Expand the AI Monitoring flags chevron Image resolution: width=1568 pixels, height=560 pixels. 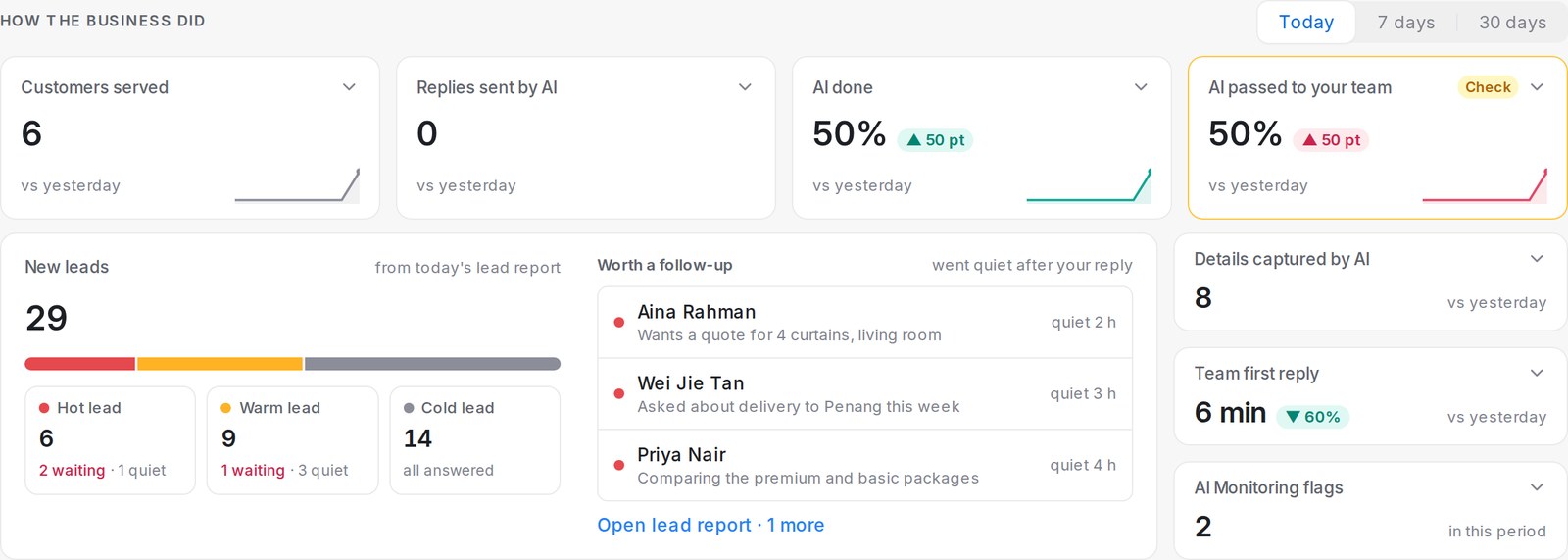pos(1537,487)
